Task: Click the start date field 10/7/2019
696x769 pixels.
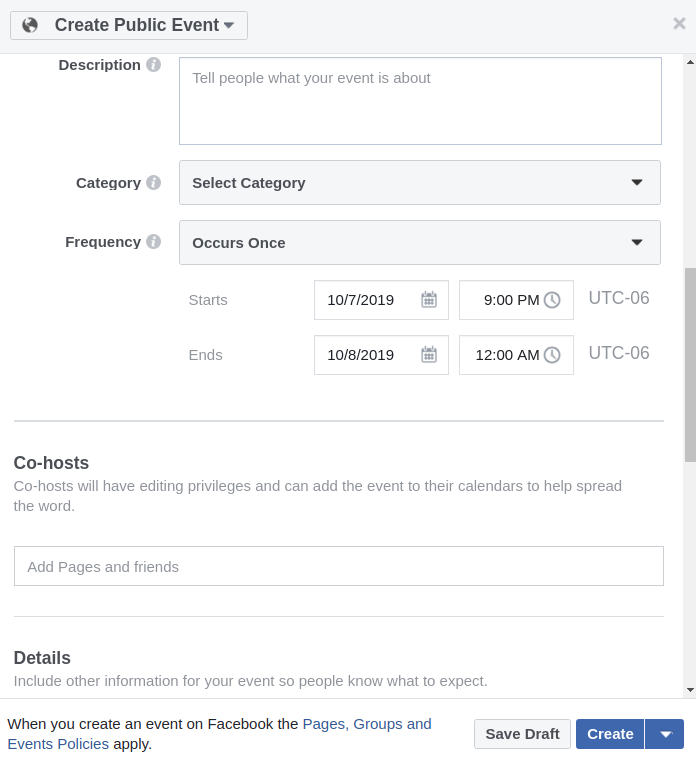Action: 362,300
